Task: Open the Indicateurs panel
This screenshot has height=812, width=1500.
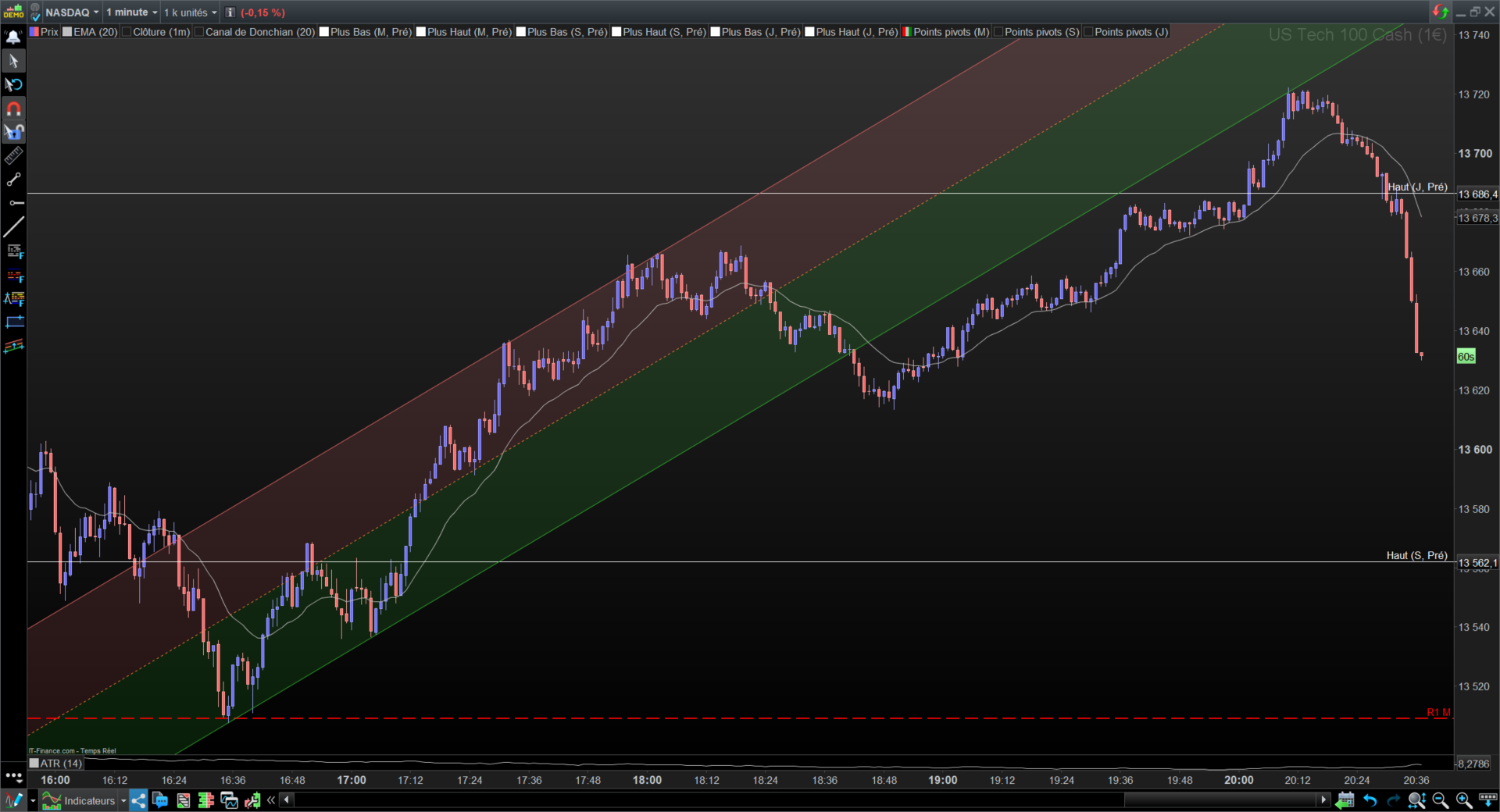Action: click(x=79, y=800)
